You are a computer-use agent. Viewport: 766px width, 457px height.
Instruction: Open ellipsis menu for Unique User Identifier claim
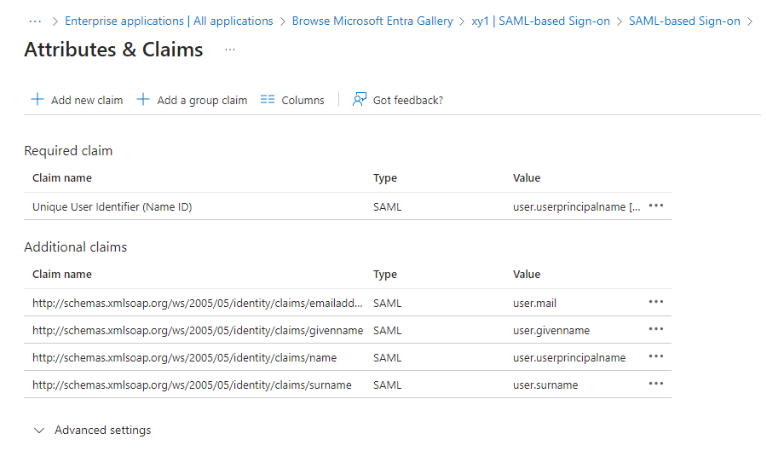(656, 206)
